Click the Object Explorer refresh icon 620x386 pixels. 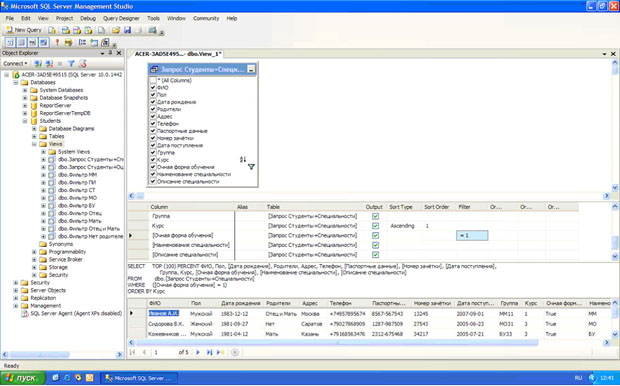pos(82,63)
